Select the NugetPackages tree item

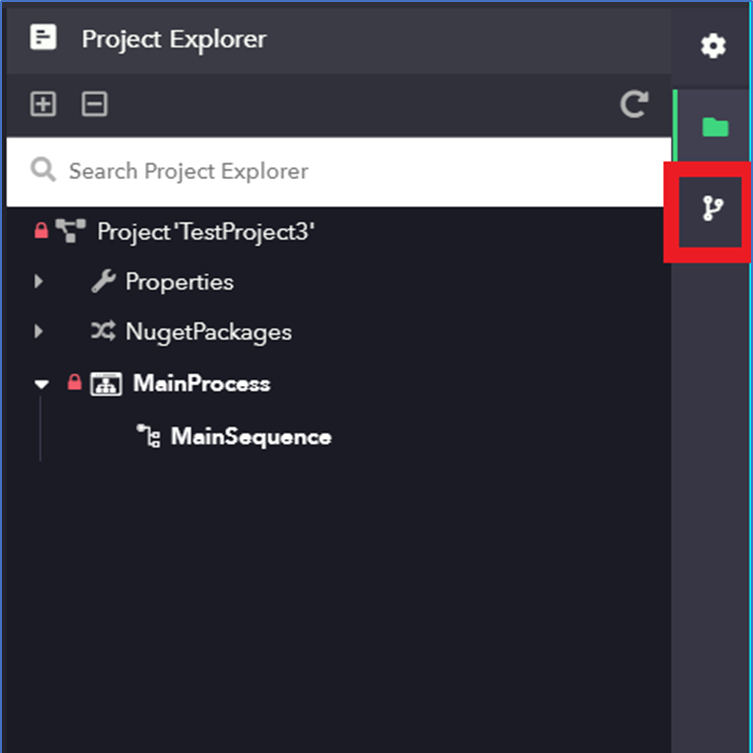(x=208, y=332)
